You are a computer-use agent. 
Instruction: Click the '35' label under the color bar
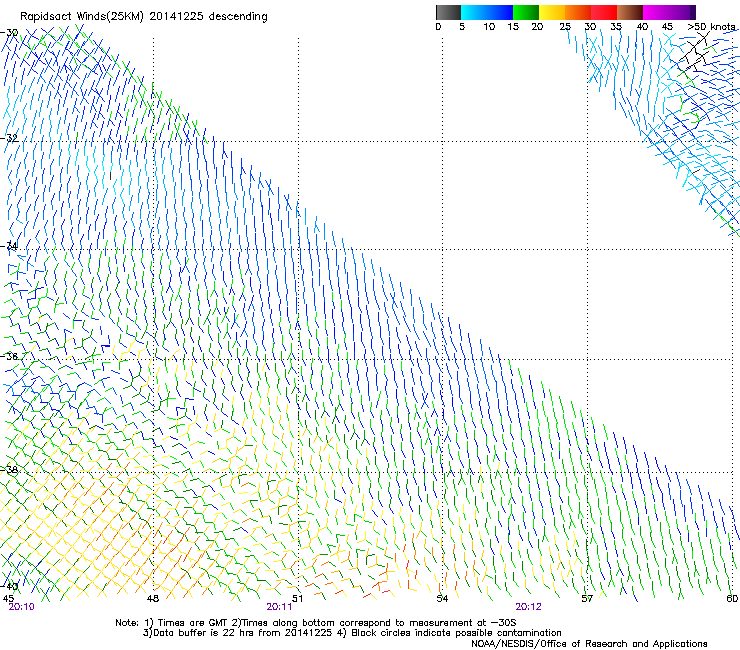coord(616,26)
